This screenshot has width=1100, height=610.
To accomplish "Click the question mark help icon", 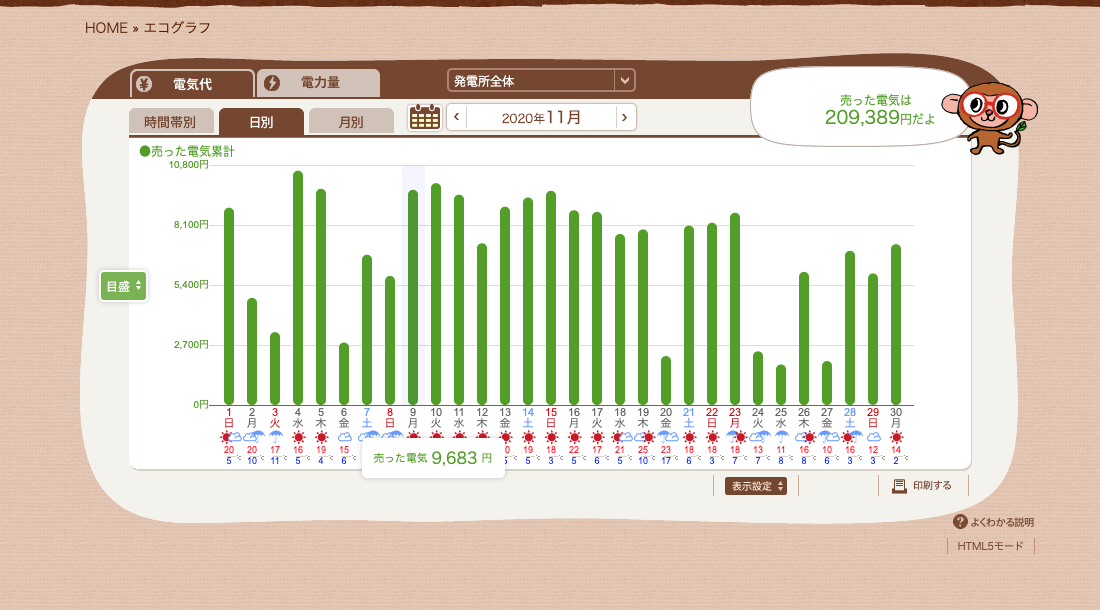I will [x=960, y=522].
